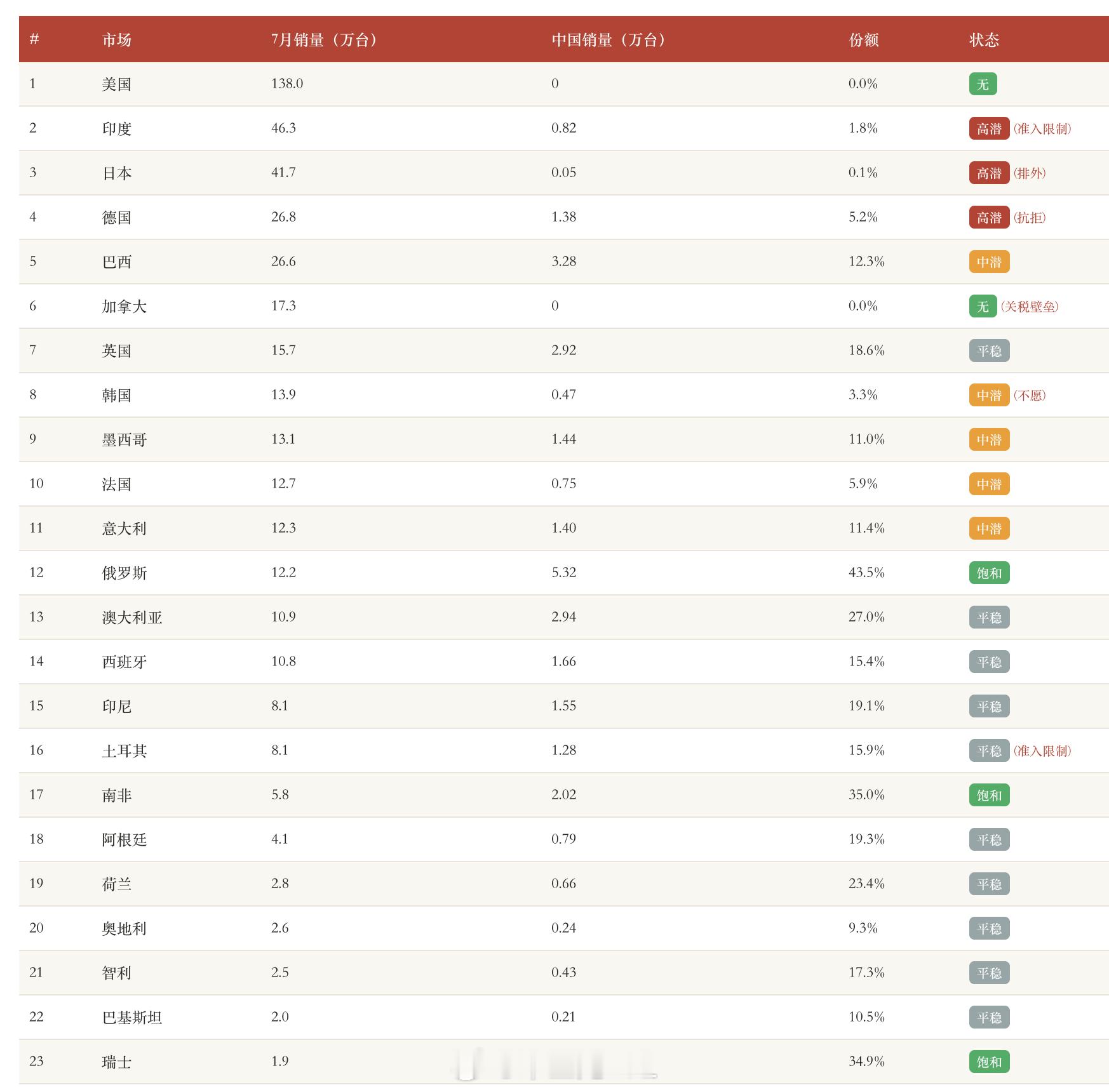Viewport: 1109px width, 1092px height.
Task: Click the 饱和 badge in 南非 row
Action: pos(990,796)
